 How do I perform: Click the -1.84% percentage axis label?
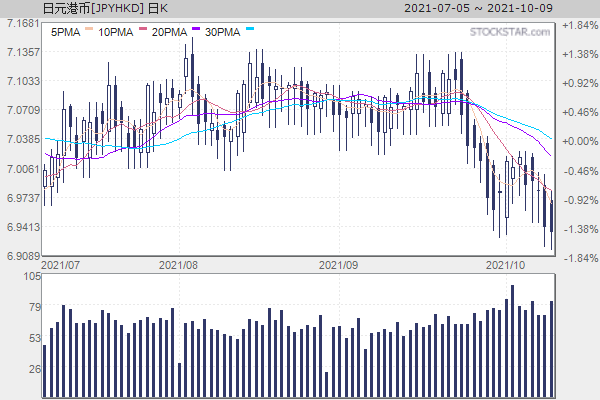point(579,257)
